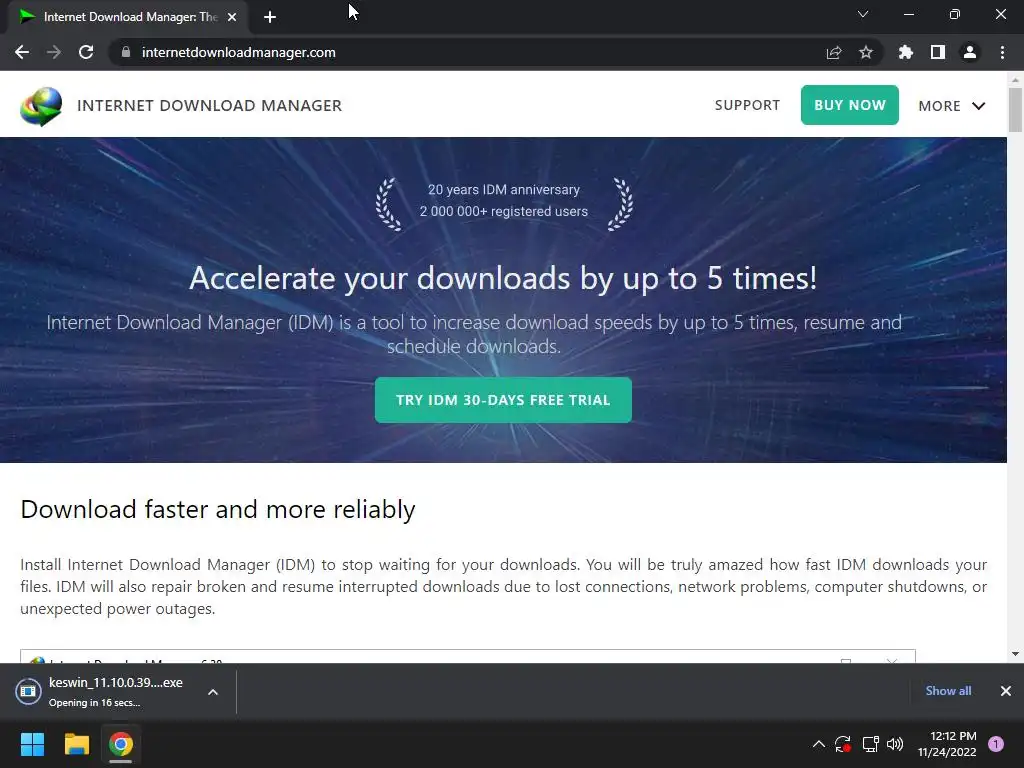Open the SUPPORT page
The height and width of the screenshot is (768, 1024).
(x=747, y=105)
